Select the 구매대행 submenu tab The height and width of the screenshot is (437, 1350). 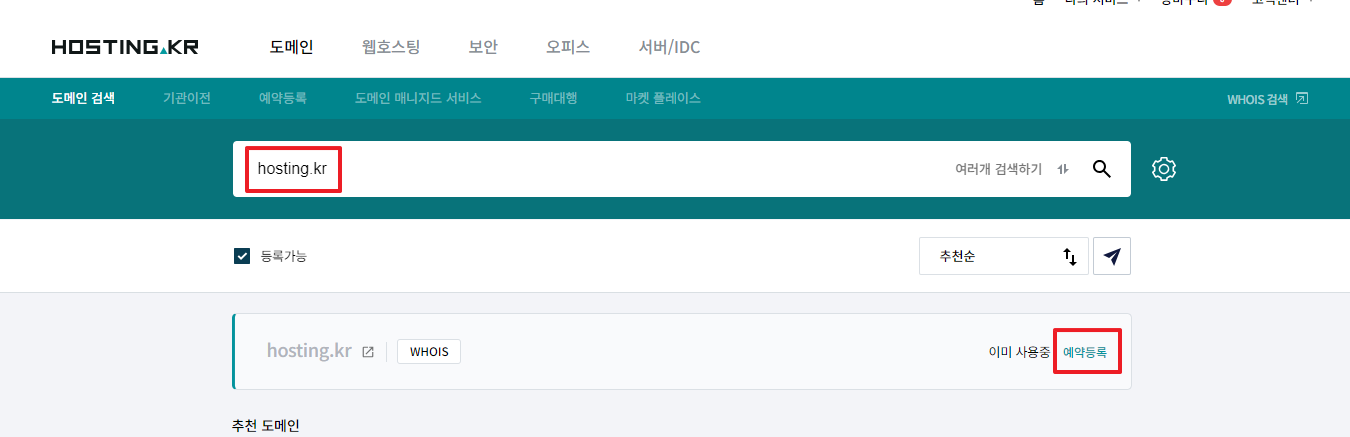point(554,98)
